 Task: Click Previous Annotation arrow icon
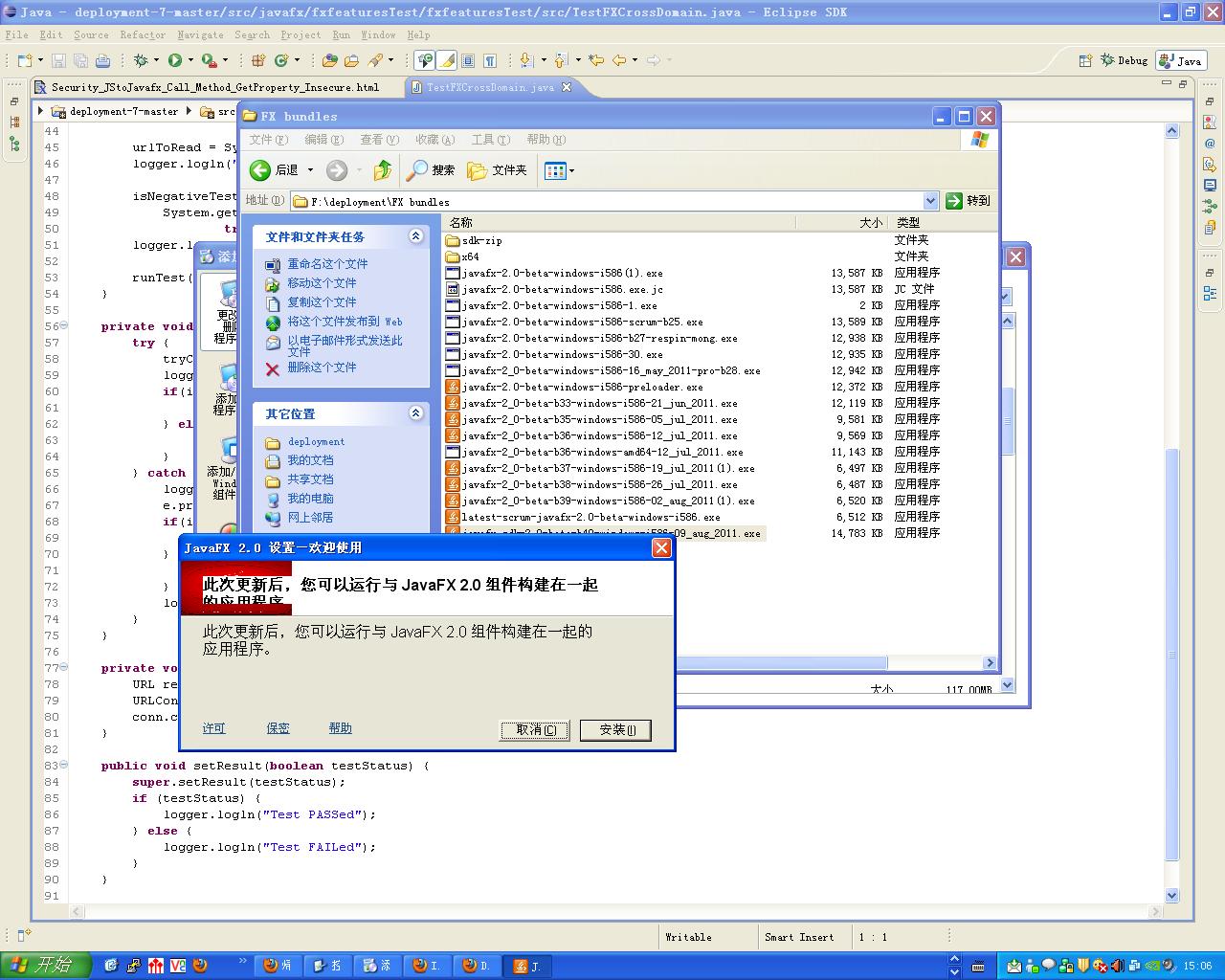561,60
